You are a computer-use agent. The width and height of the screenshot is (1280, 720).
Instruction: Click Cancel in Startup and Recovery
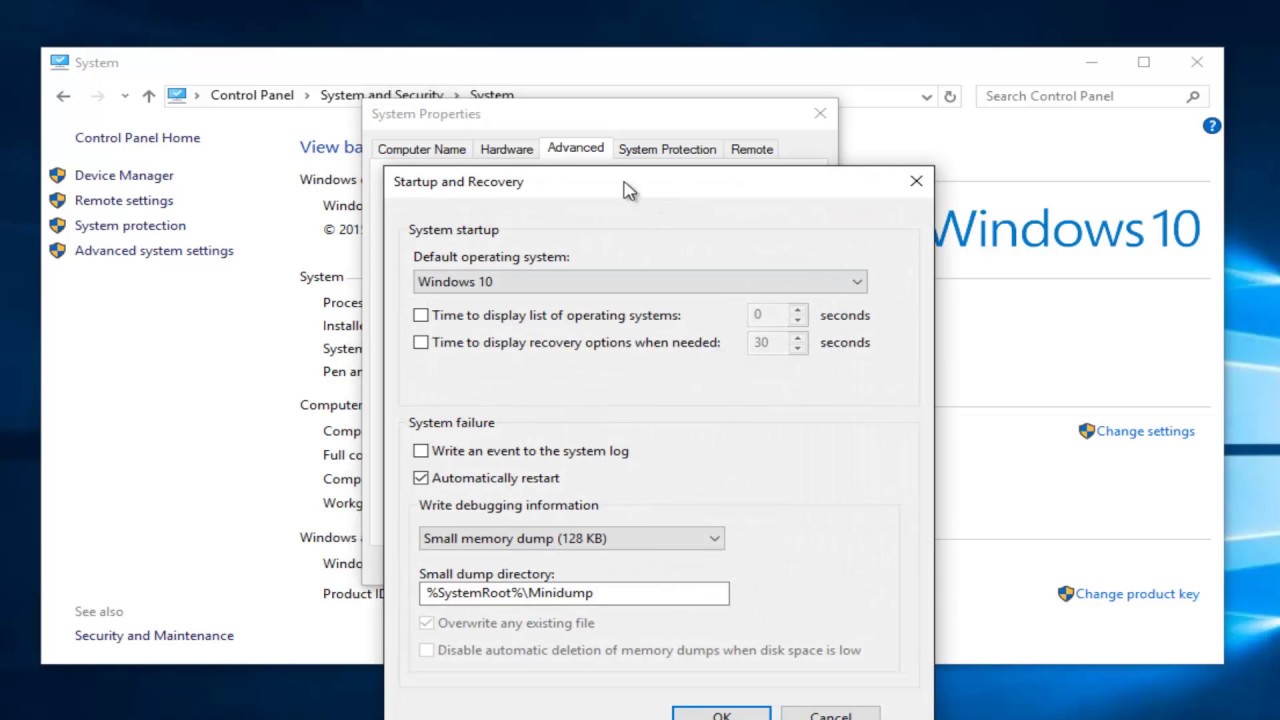(x=830, y=713)
